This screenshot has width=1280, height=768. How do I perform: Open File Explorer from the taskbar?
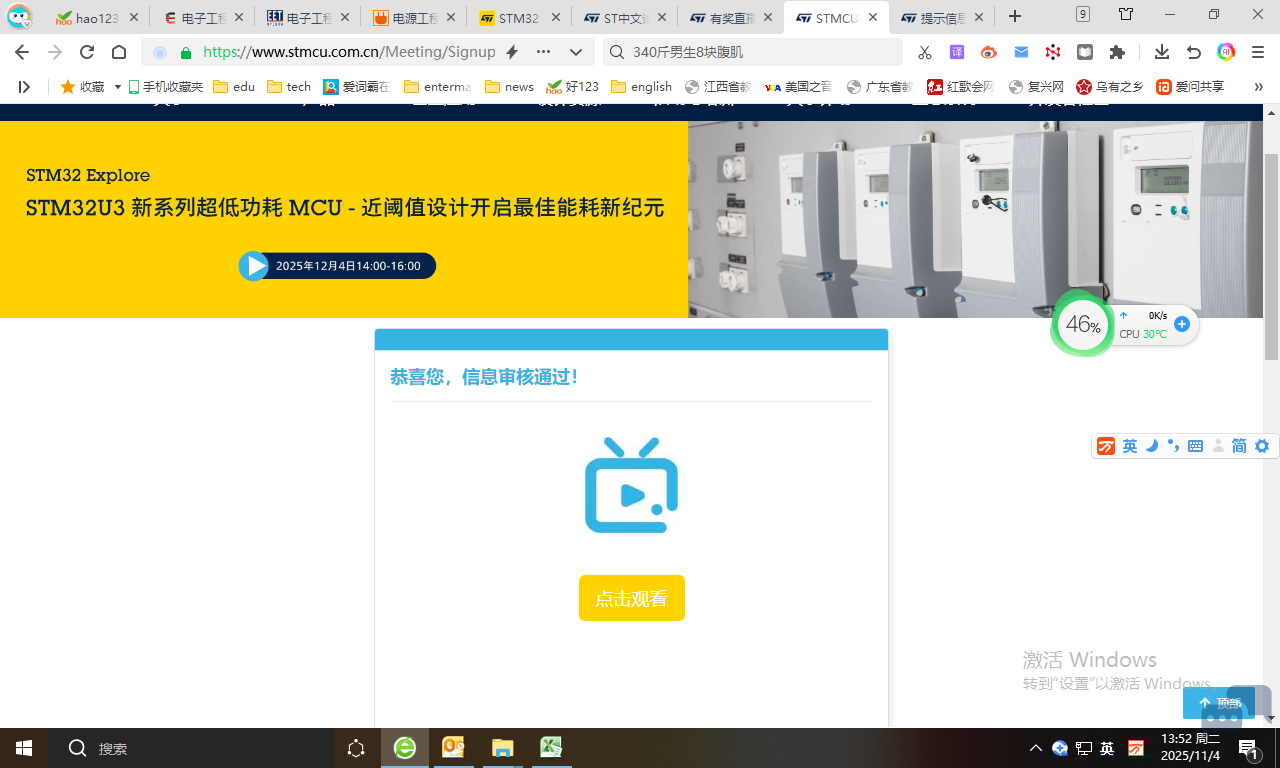coord(502,748)
